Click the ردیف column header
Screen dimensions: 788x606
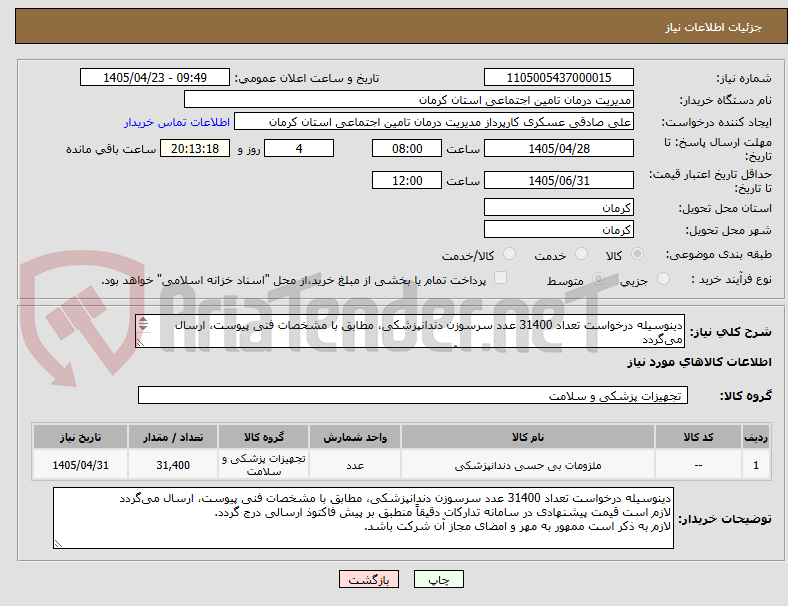(x=755, y=437)
